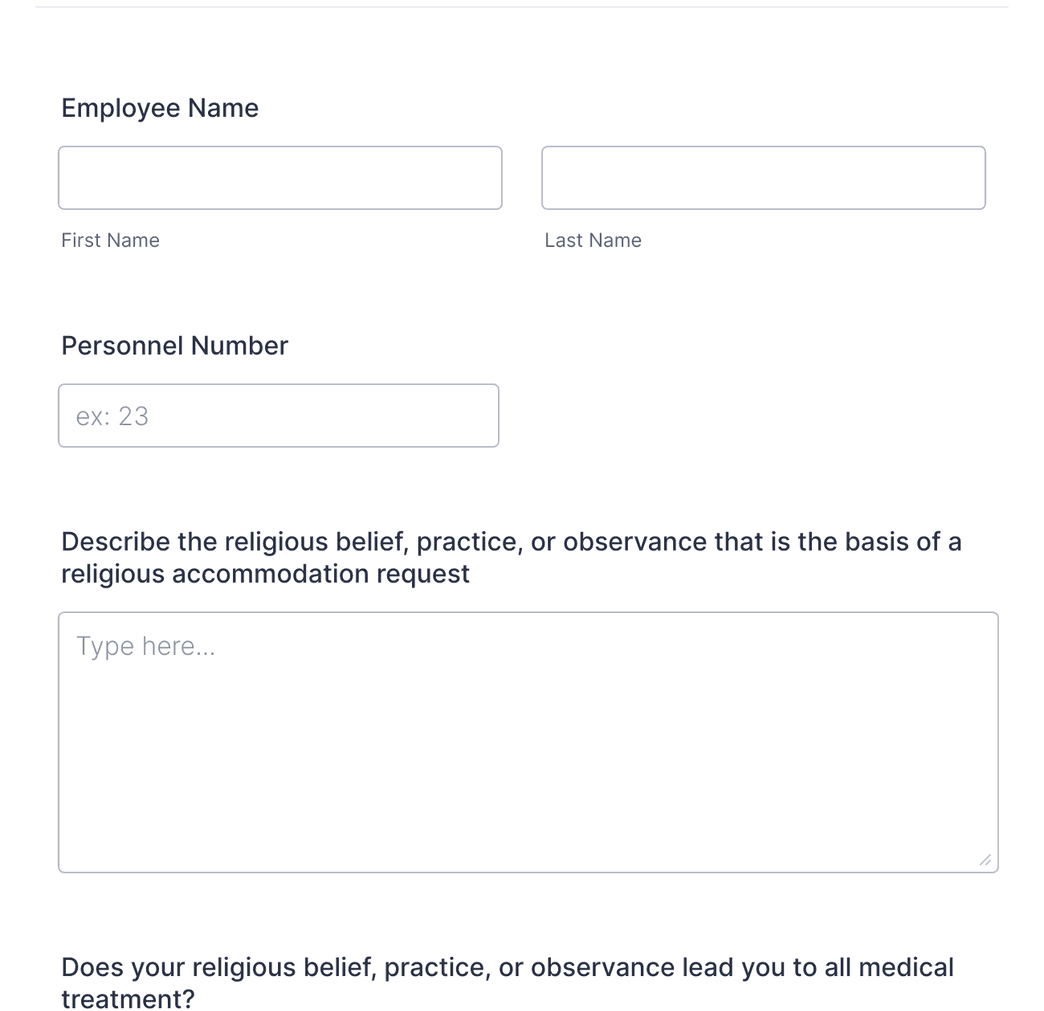Click the 'ex: 23' placeholder field
The height and width of the screenshot is (1011, 1044).
(x=278, y=415)
